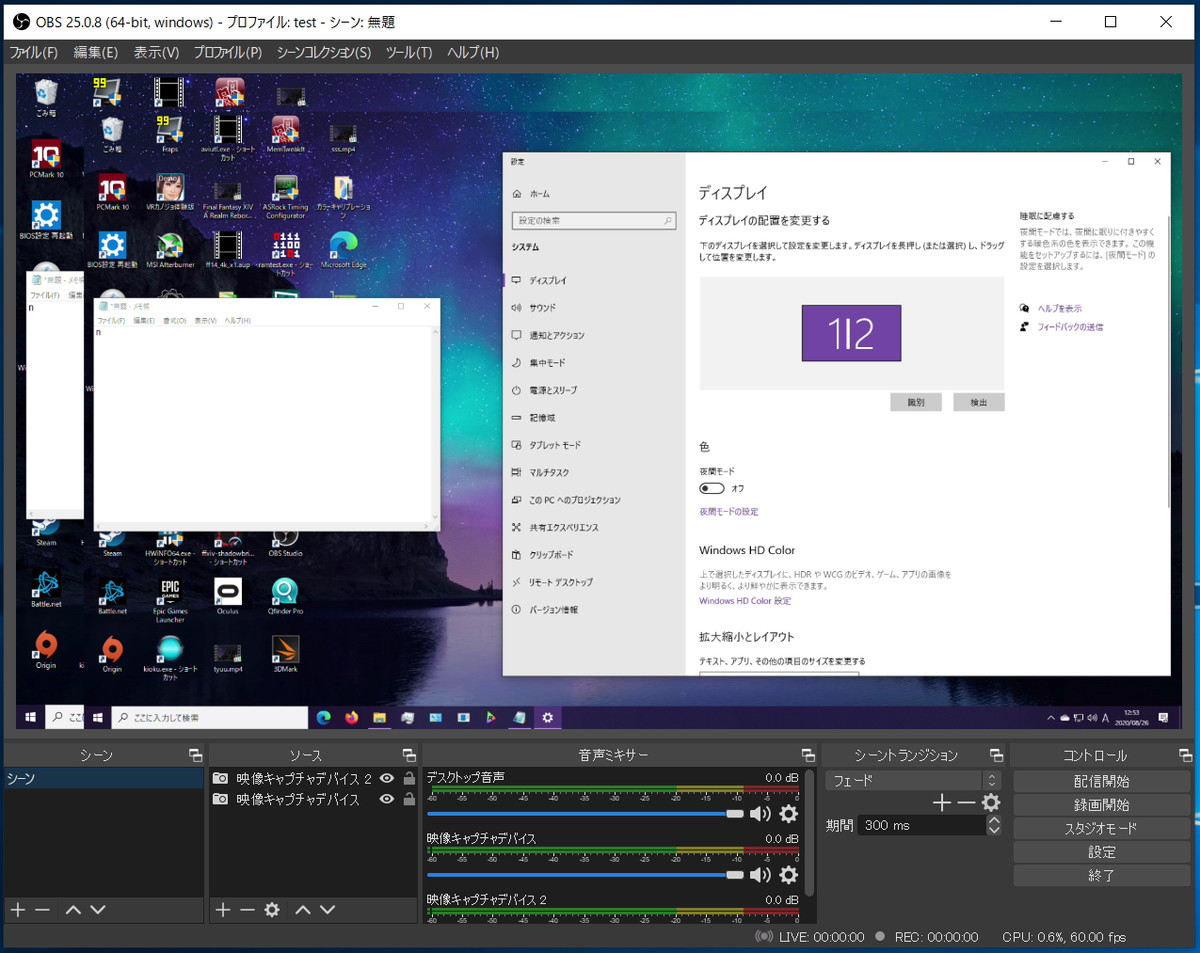Open the ファイル(F) menu
The width and height of the screenshot is (1200, 953).
[x=33, y=52]
